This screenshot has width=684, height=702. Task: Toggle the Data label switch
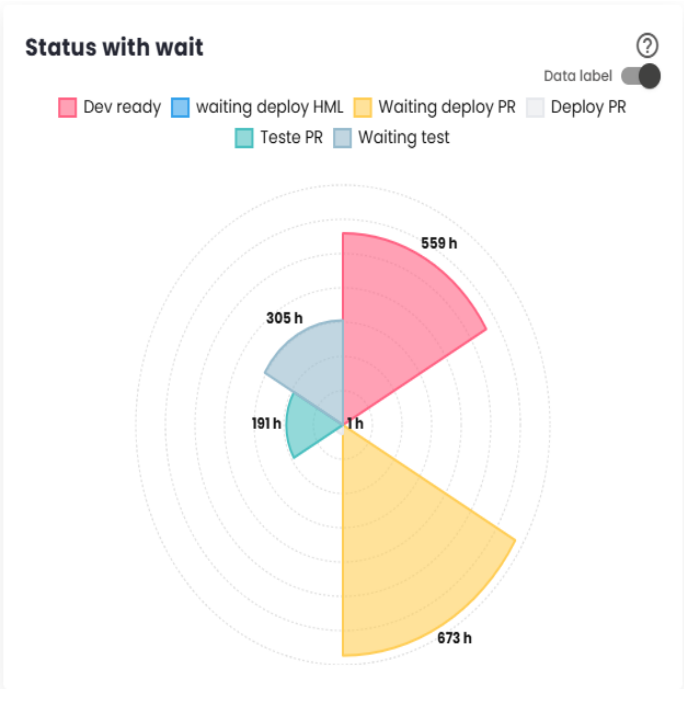tap(640, 76)
